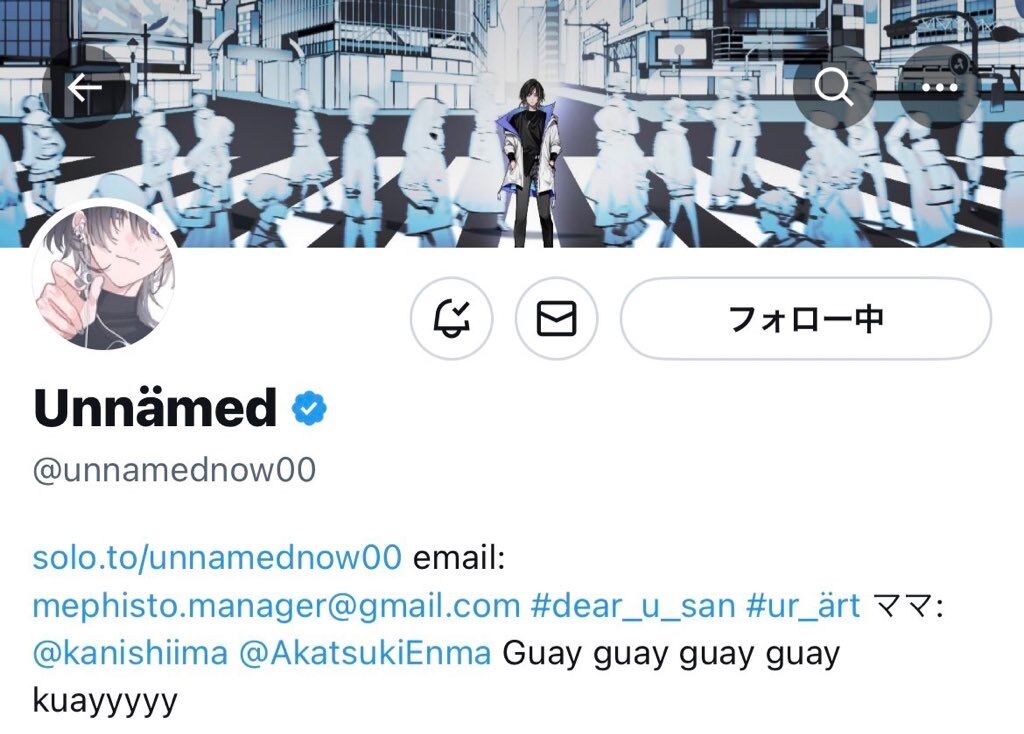Click the mephisto.manager@gmail.com email link
Viewport: 1024px width, 734px height.
(276, 605)
